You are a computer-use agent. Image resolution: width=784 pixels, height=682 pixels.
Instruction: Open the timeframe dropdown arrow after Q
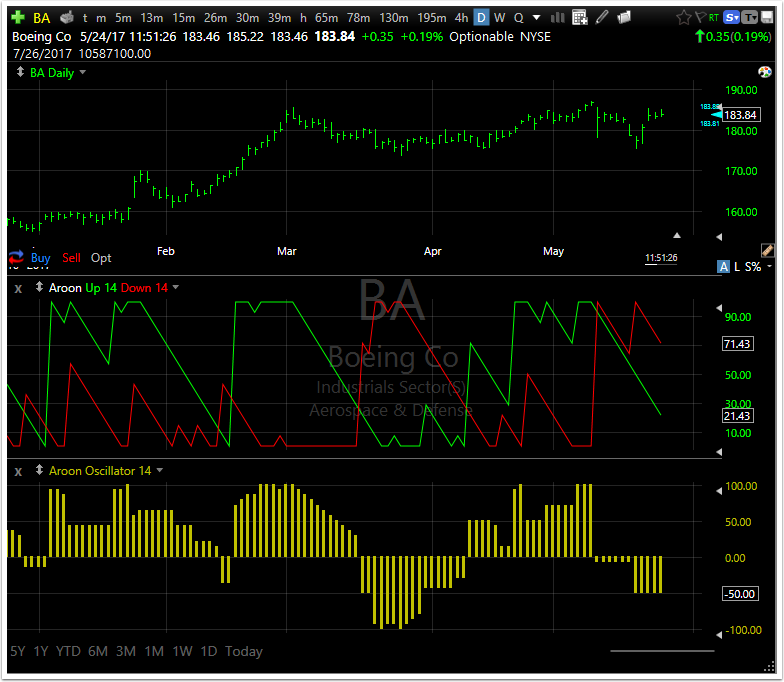536,18
